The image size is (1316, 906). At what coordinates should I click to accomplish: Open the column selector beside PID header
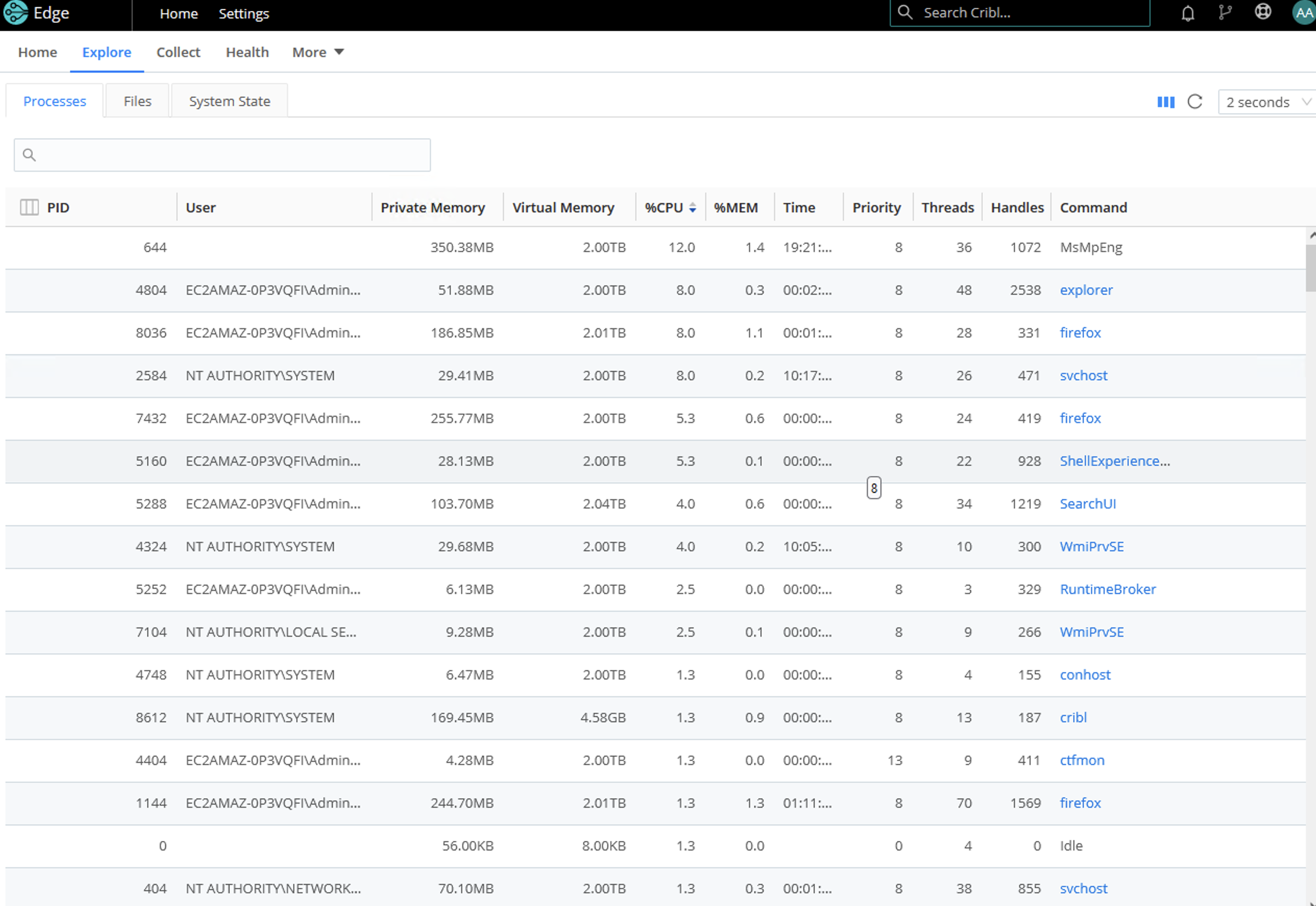point(29,207)
